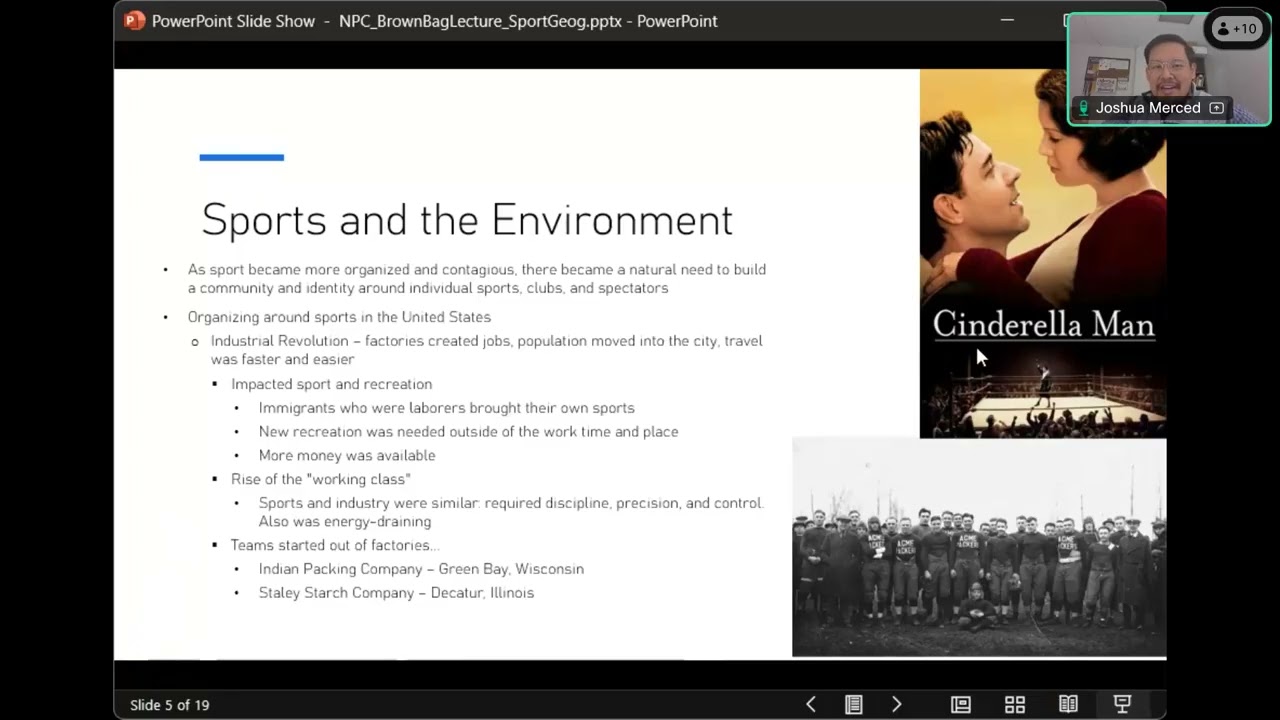1280x720 pixels.
Task: Switch to Normal view icon
Action: [x=961, y=705]
